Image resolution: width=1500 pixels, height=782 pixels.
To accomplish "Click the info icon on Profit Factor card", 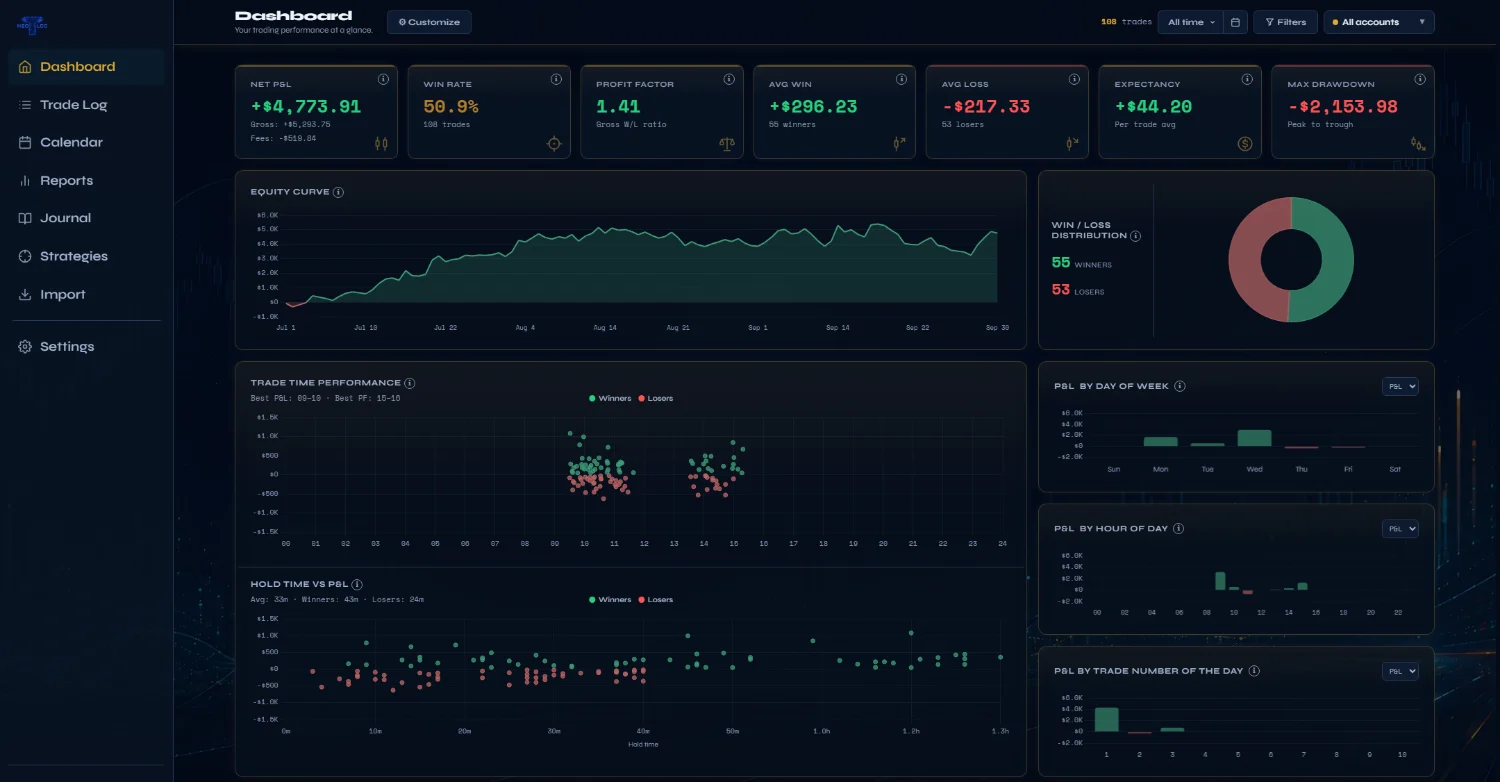I will [x=729, y=79].
